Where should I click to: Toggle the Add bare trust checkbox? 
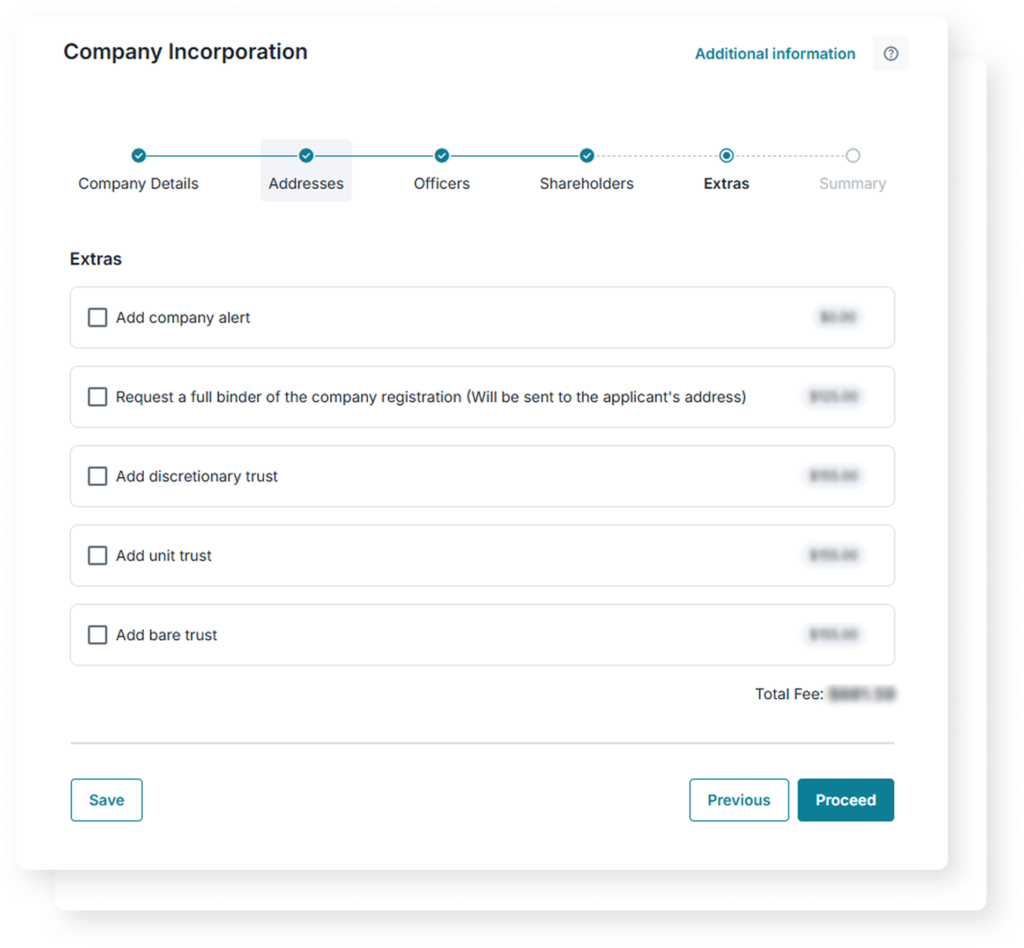(x=97, y=635)
